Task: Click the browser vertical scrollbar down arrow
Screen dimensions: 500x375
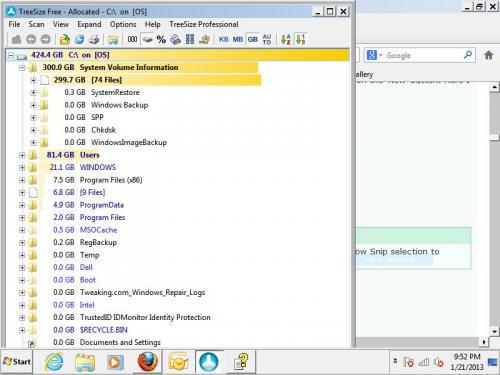Action: pos(494,332)
